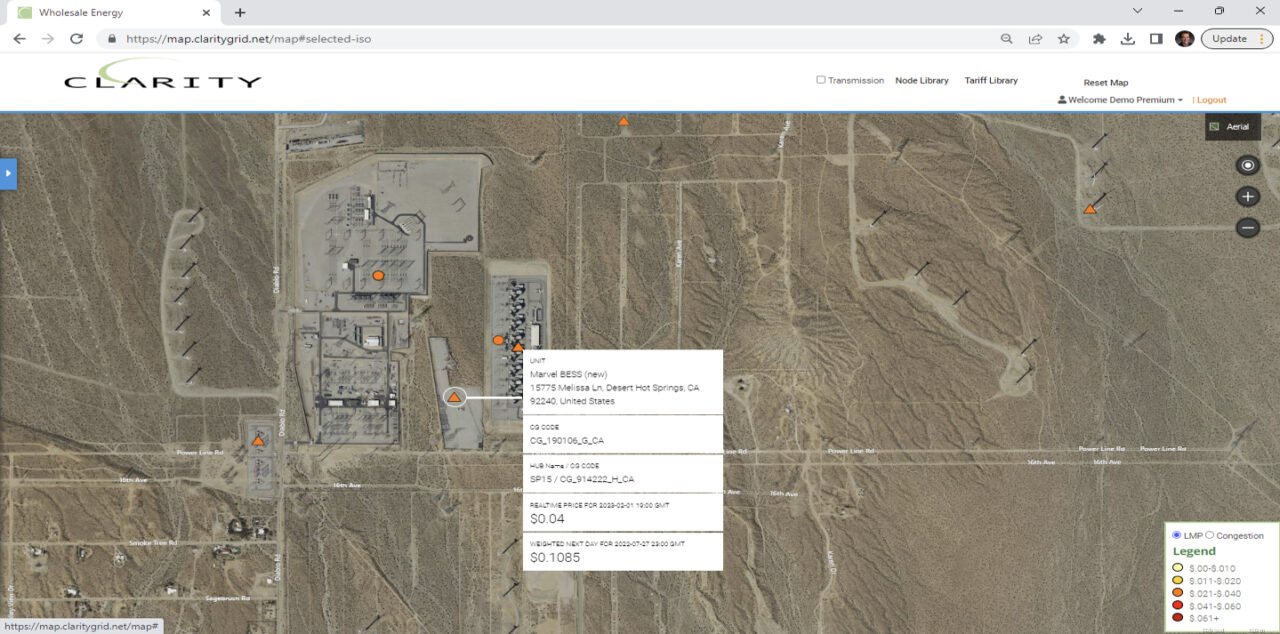Click the map zoom out minus button
The height and width of the screenshot is (634, 1280).
pos(1247,228)
